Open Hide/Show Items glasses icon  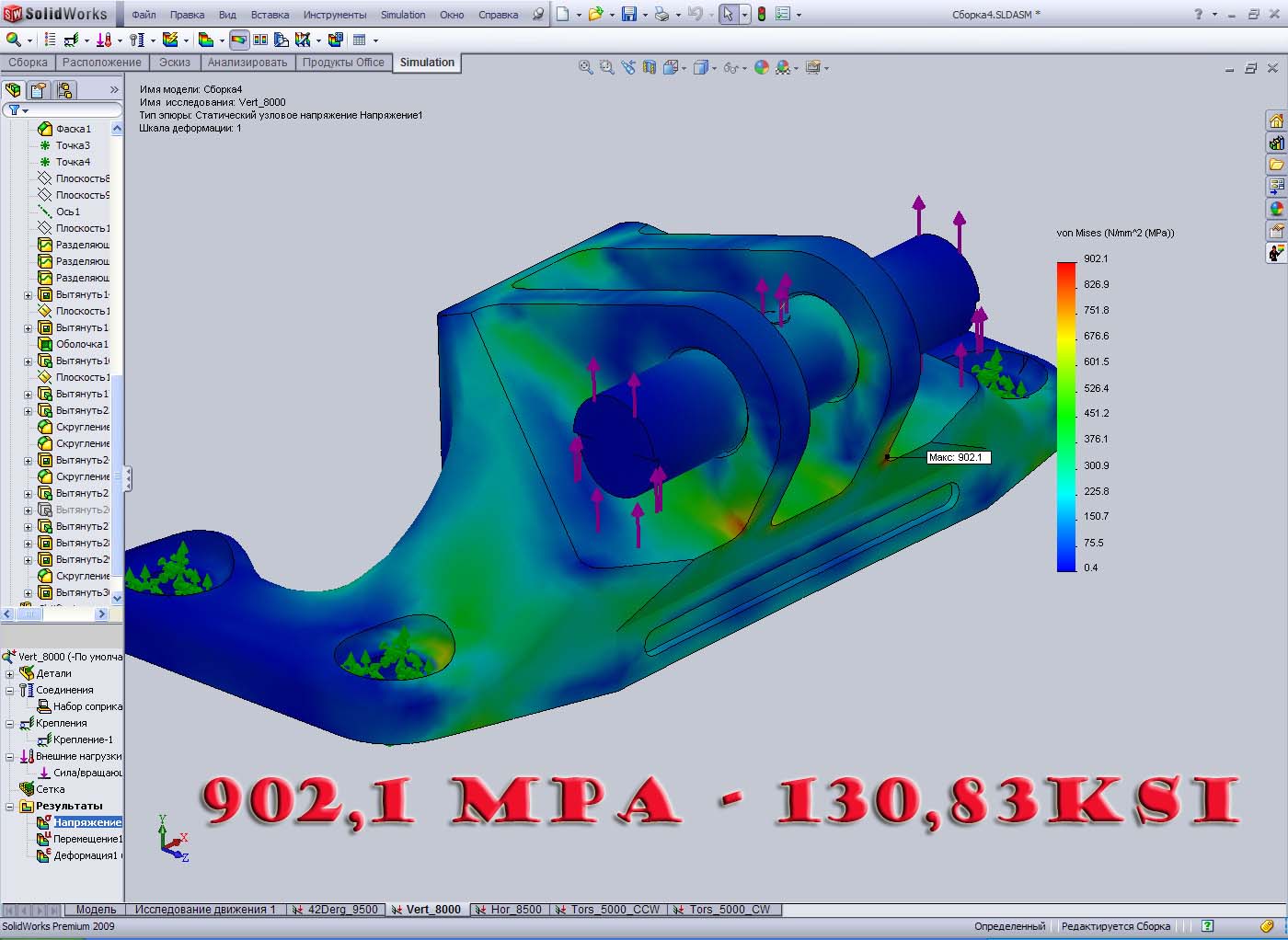tap(730, 67)
